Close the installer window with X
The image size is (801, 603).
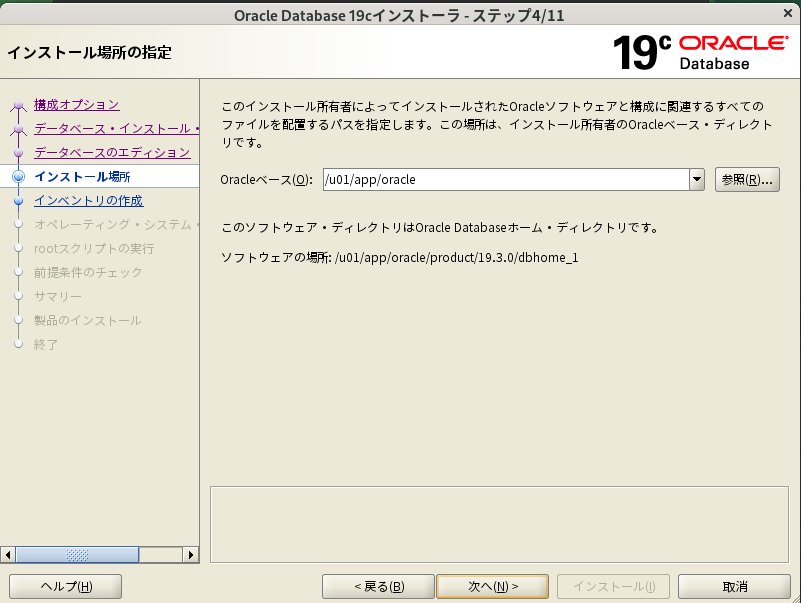point(788,14)
